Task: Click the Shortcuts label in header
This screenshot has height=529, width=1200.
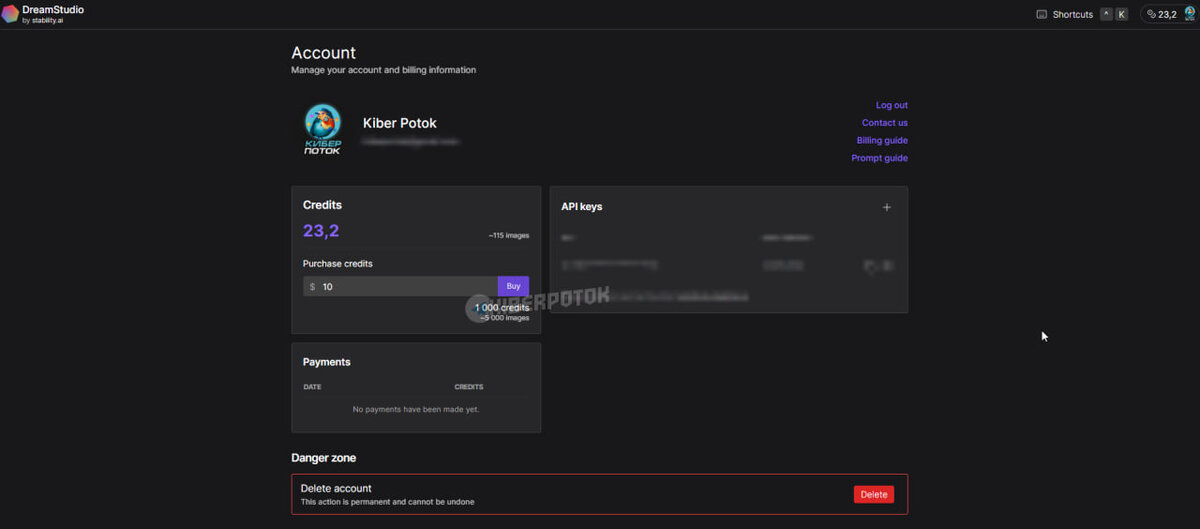Action: coord(1073,14)
